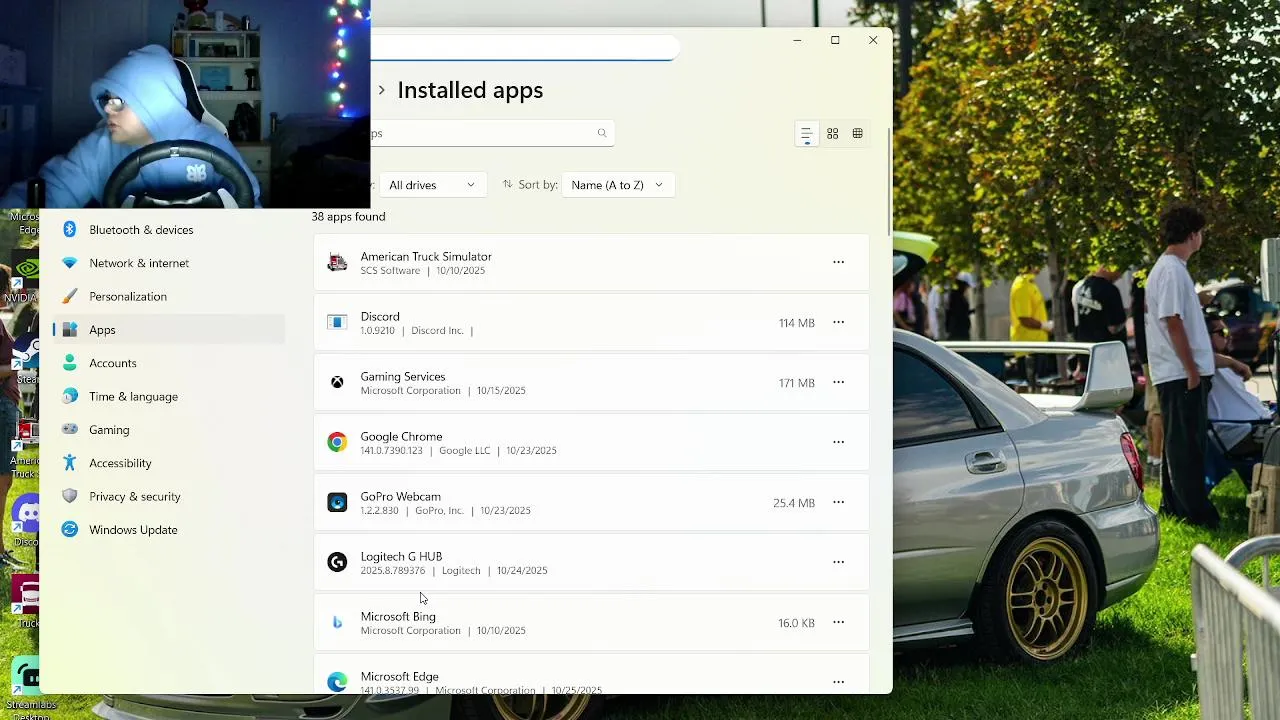
Task: Click the Logitech G HUB app icon
Action: click(x=337, y=562)
